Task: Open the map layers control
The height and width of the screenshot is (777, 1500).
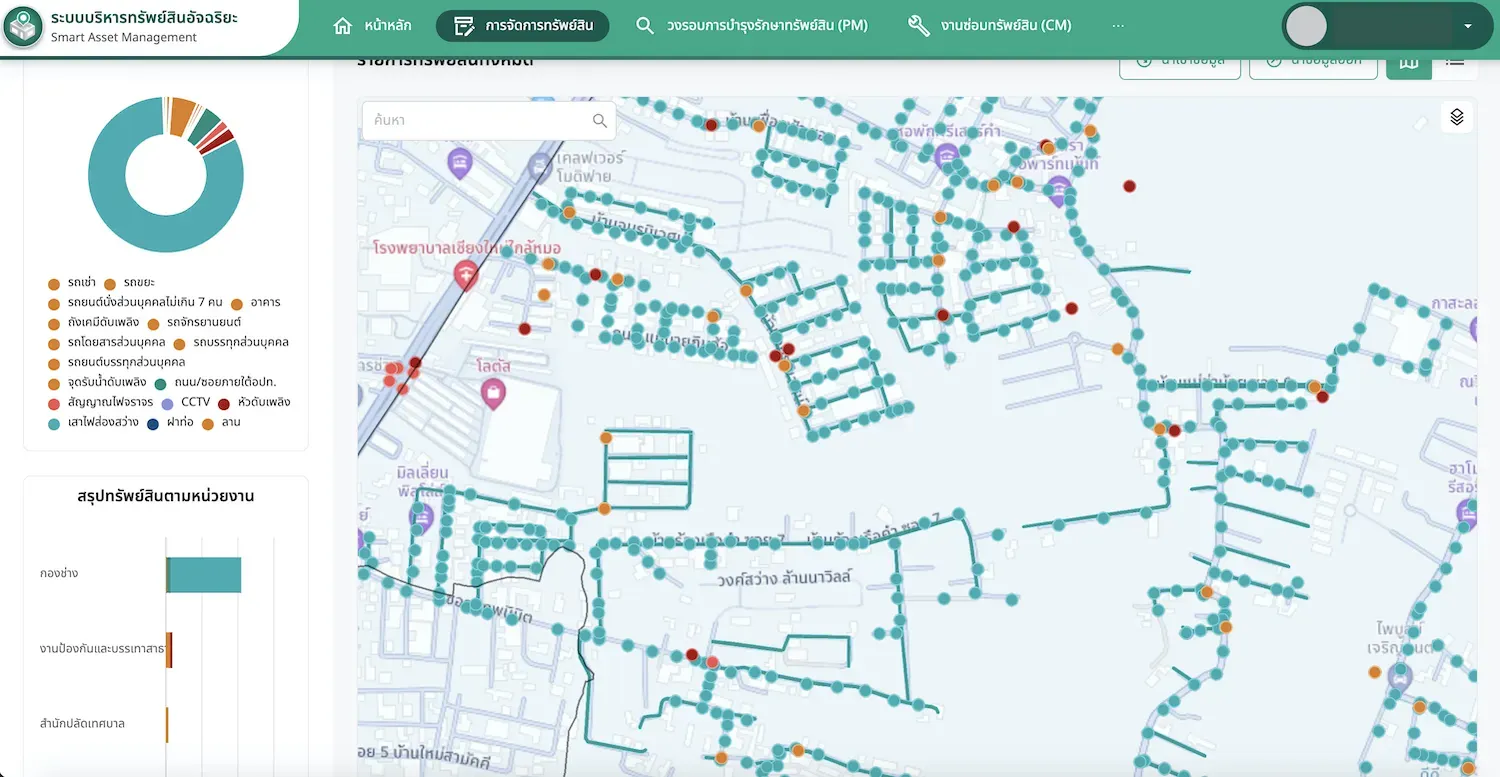Action: 1456,117
